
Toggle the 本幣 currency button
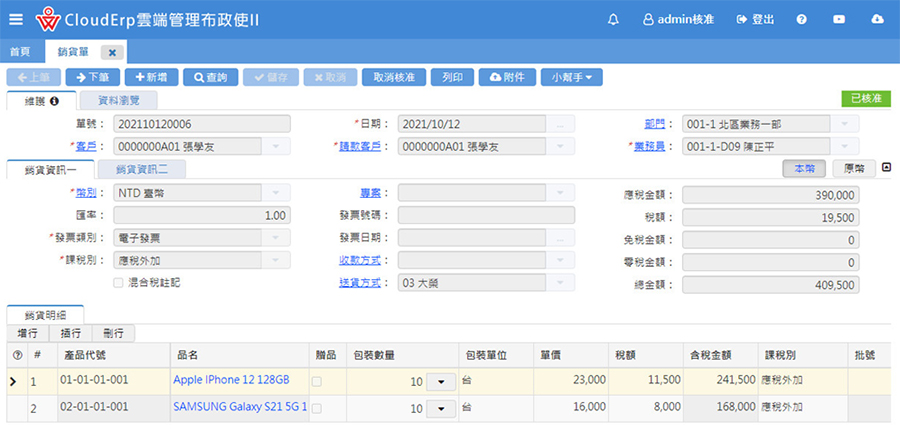(x=805, y=169)
